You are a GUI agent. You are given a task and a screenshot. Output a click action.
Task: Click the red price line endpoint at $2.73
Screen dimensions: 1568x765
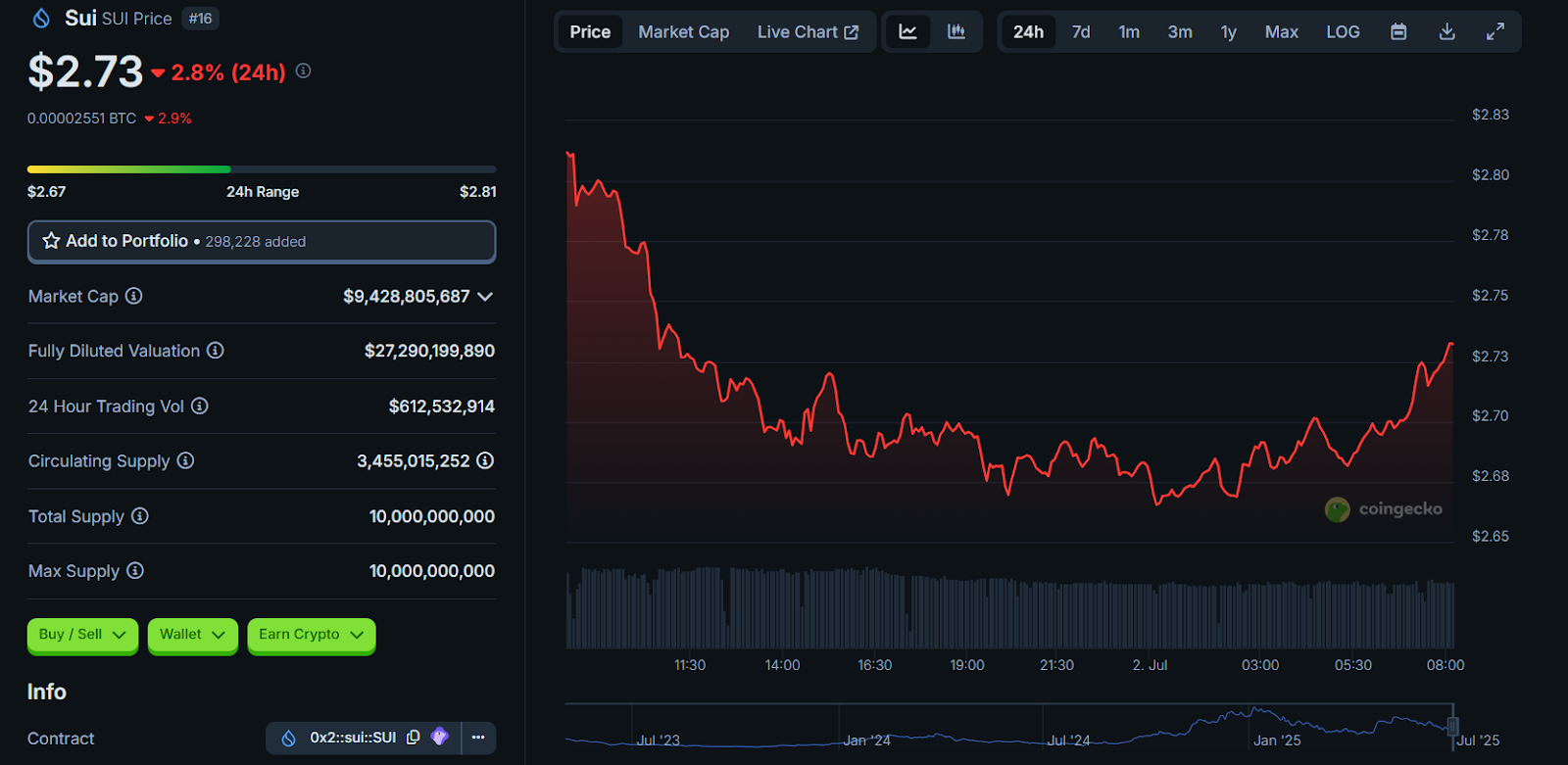coord(1451,344)
